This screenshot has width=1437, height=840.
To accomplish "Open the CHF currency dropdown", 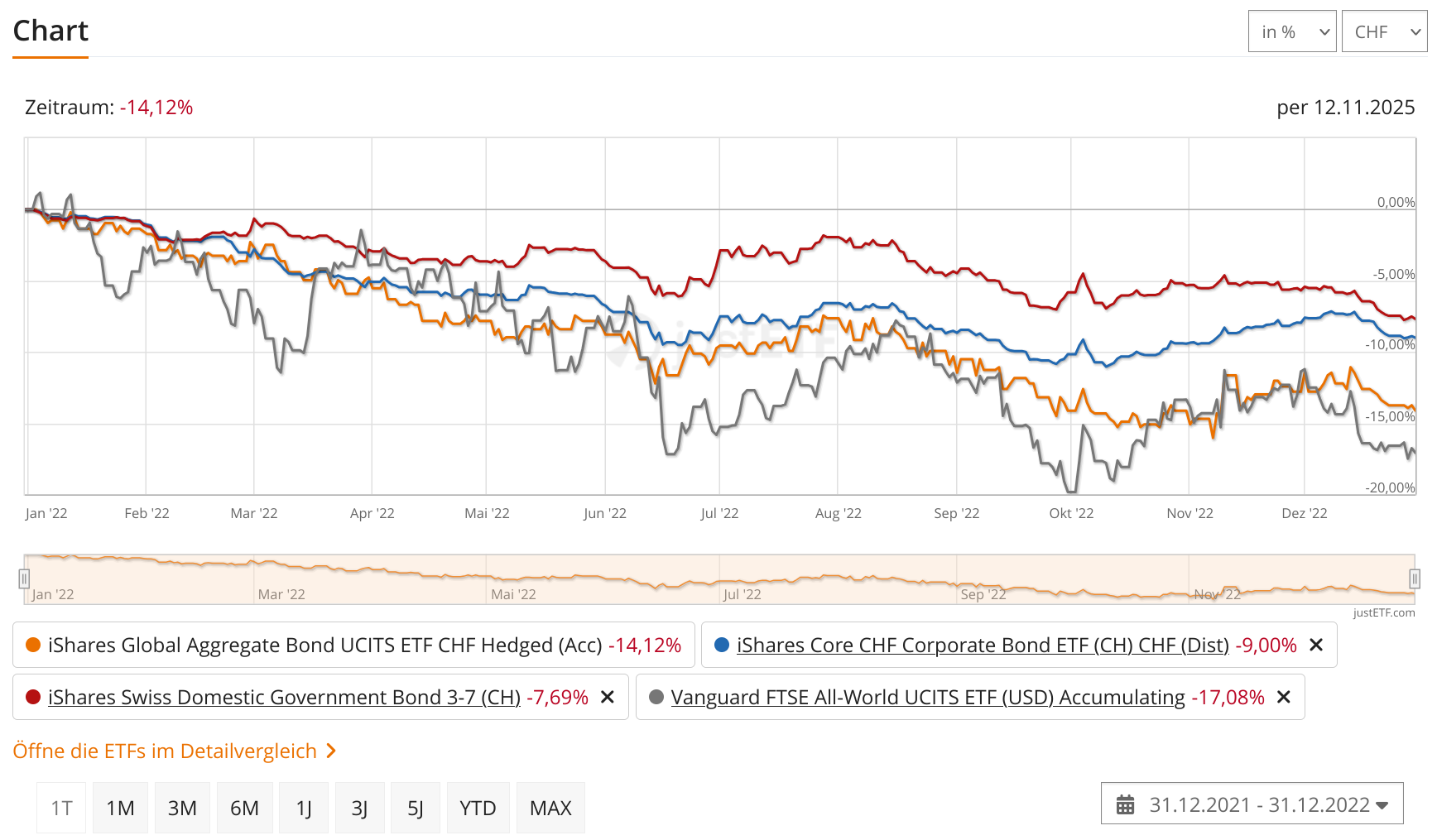I will click(x=1385, y=31).
